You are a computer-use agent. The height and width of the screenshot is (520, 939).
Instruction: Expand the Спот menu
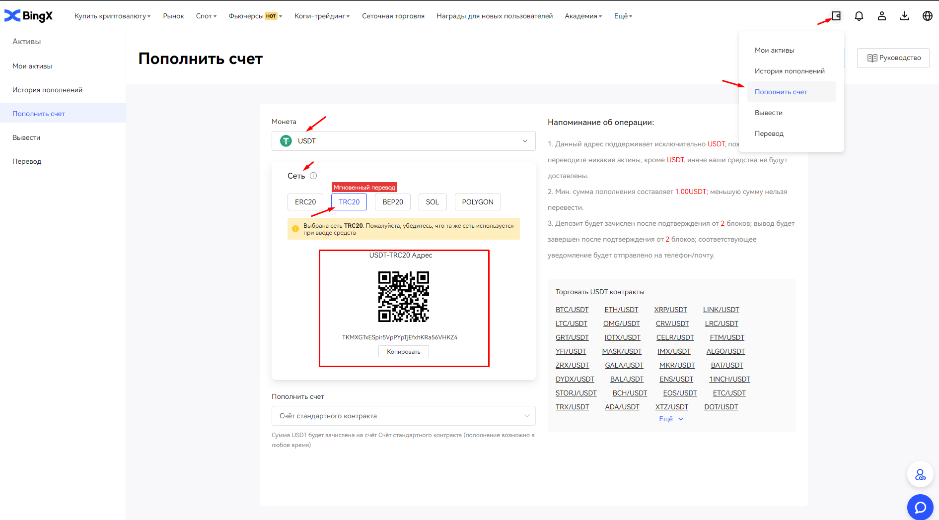pyautogui.click(x=206, y=16)
